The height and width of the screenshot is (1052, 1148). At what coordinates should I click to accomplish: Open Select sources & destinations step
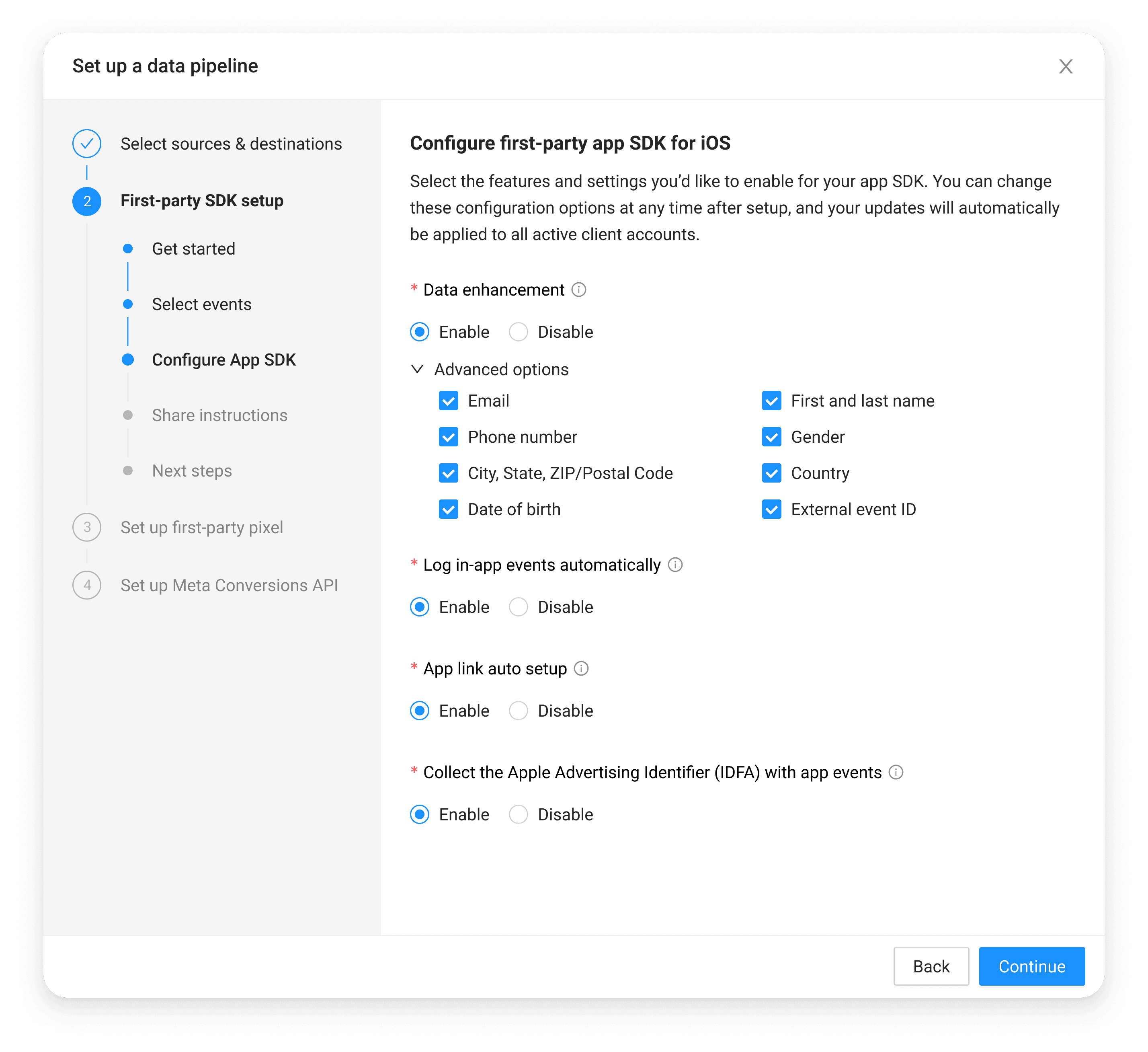pyautogui.click(x=231, y=144)
